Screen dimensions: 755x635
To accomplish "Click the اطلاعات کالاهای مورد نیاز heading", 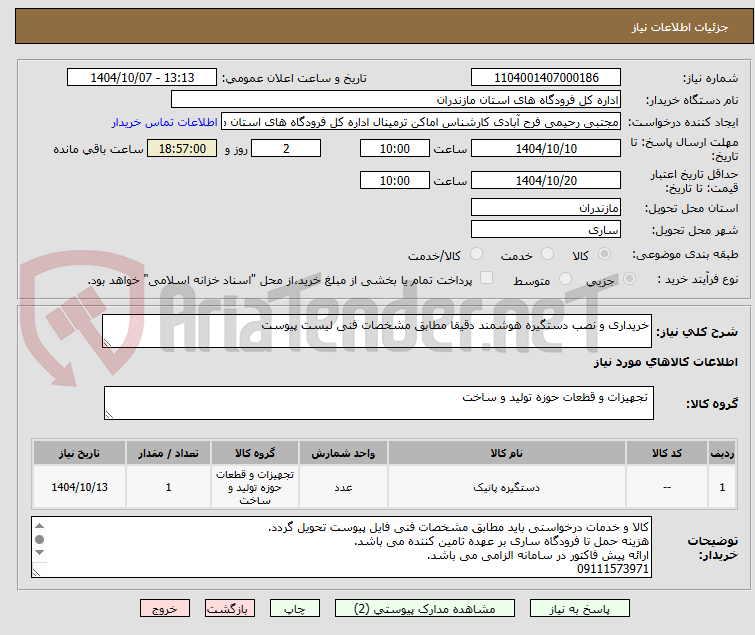I will [x=665, y=362].
